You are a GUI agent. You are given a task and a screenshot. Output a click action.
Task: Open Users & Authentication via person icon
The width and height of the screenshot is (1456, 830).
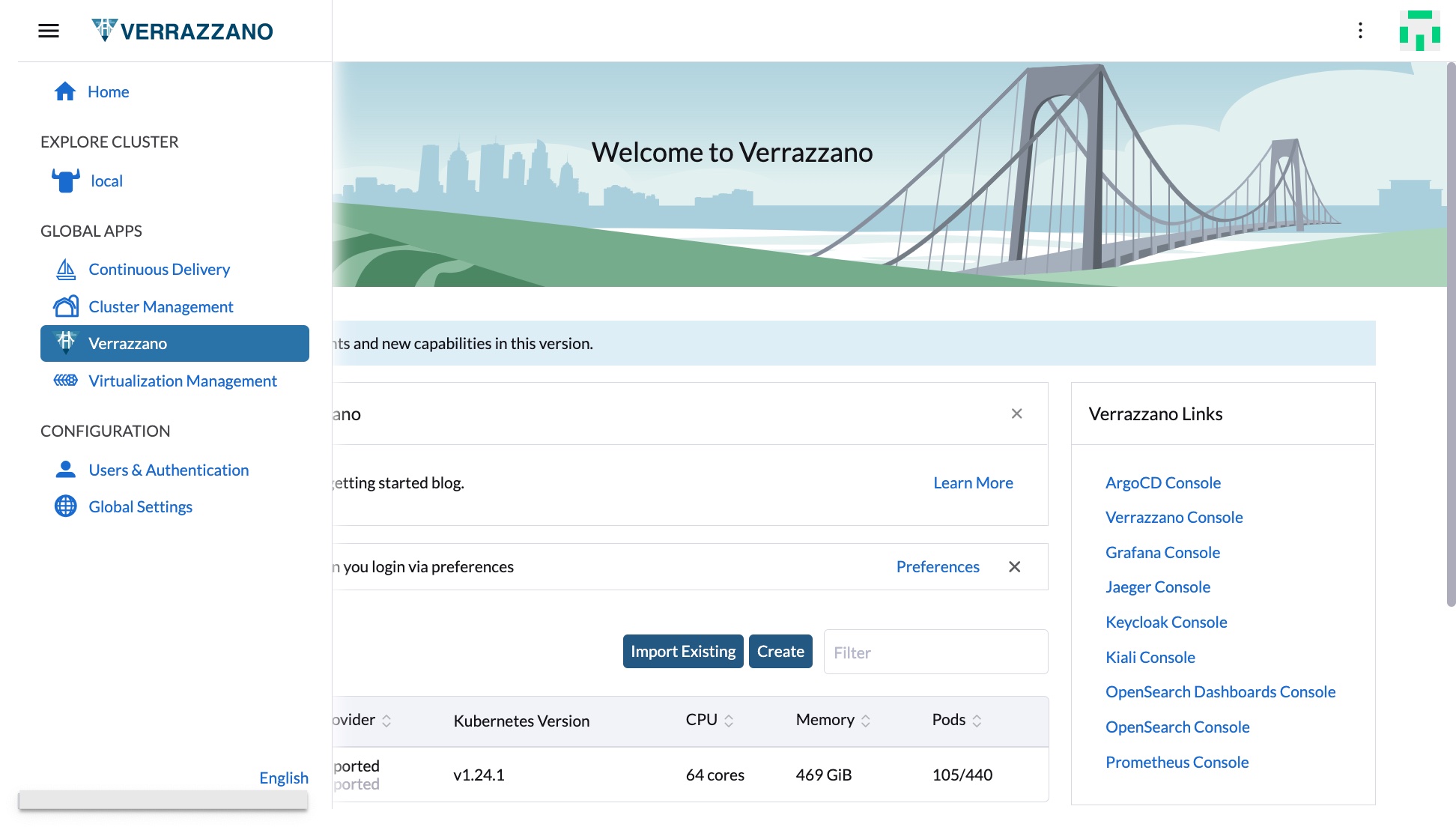[64, 469]
